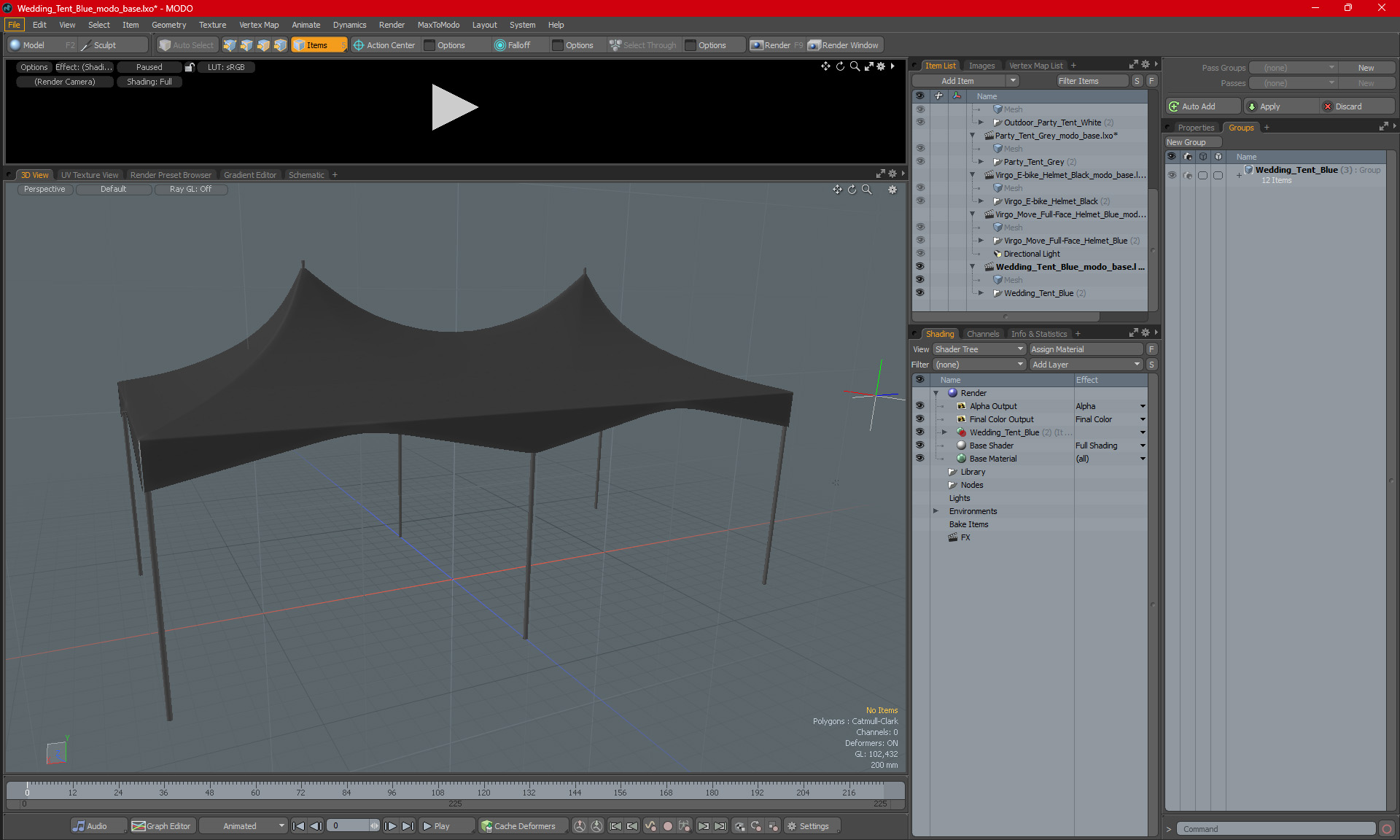Expand the Lights section in shader tree
The image size is (1400, 840).
[937, 497]
